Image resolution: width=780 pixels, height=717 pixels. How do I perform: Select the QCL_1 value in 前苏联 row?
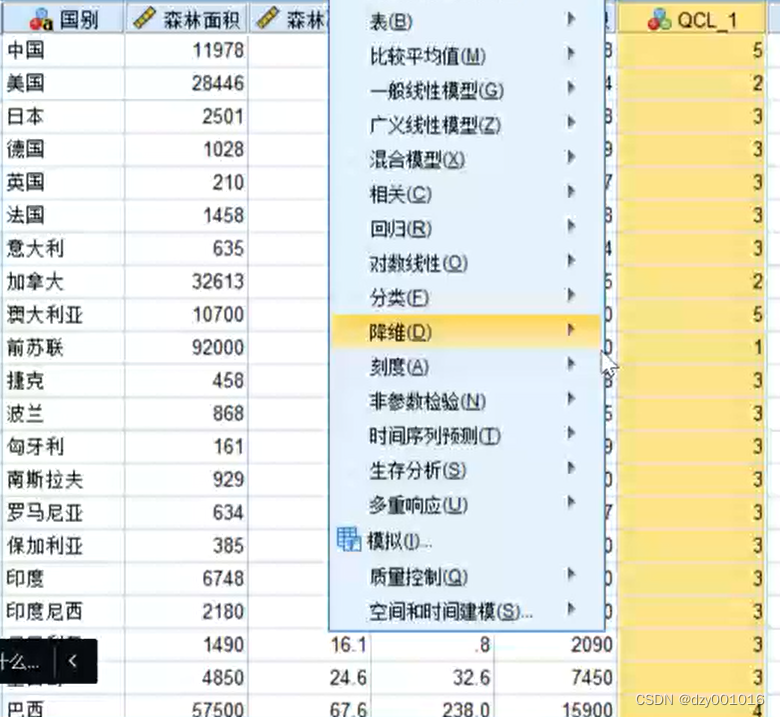click(x=691, y=347)
